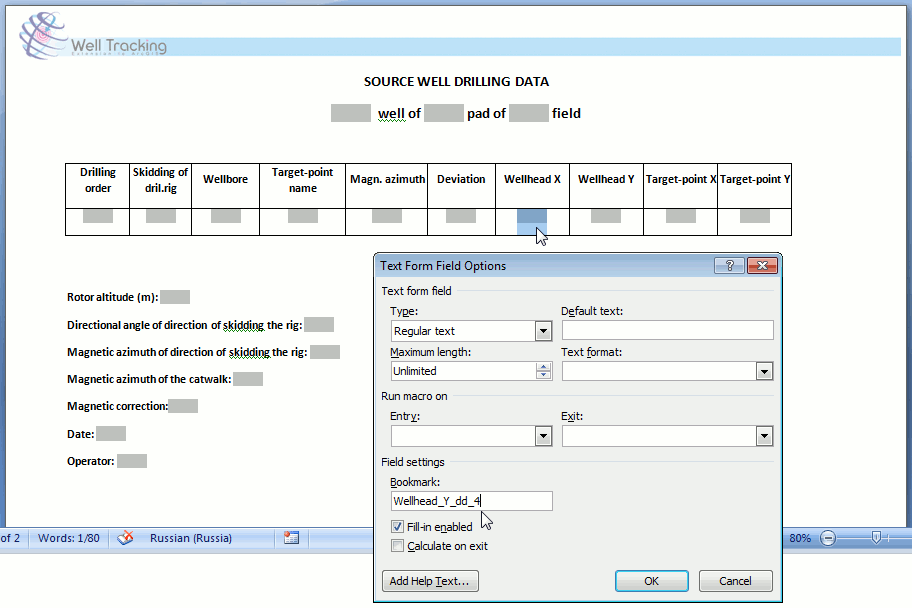Click the form field before 'pad of'
The height and width of the screenshot is (608, 912).
point(444,113)
